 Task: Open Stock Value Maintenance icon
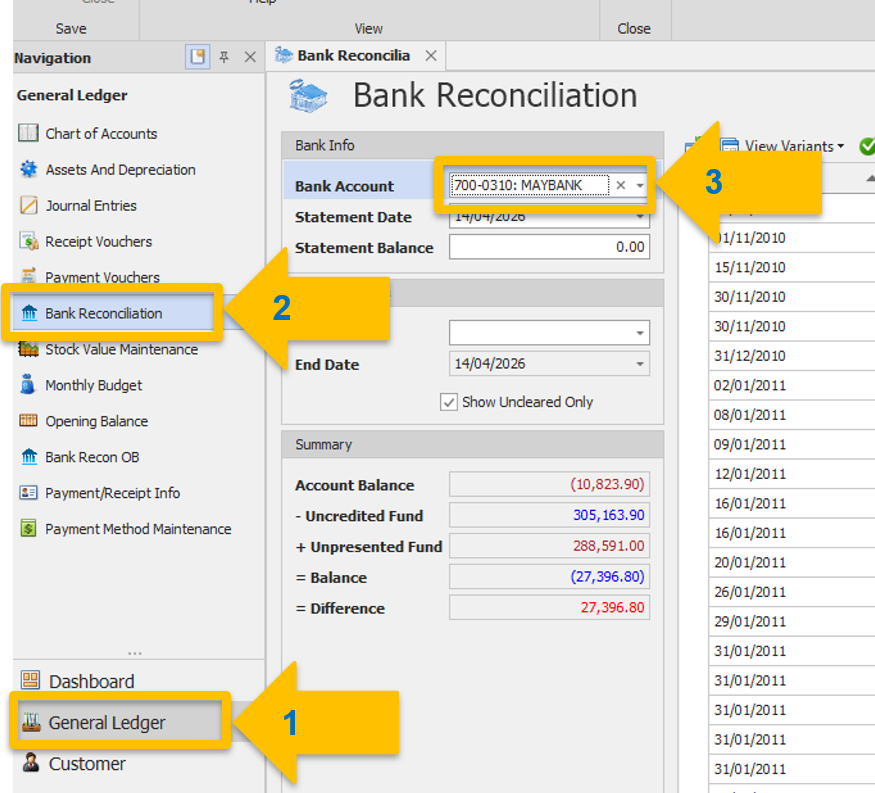pyautogui.click(x=28, y=349)
